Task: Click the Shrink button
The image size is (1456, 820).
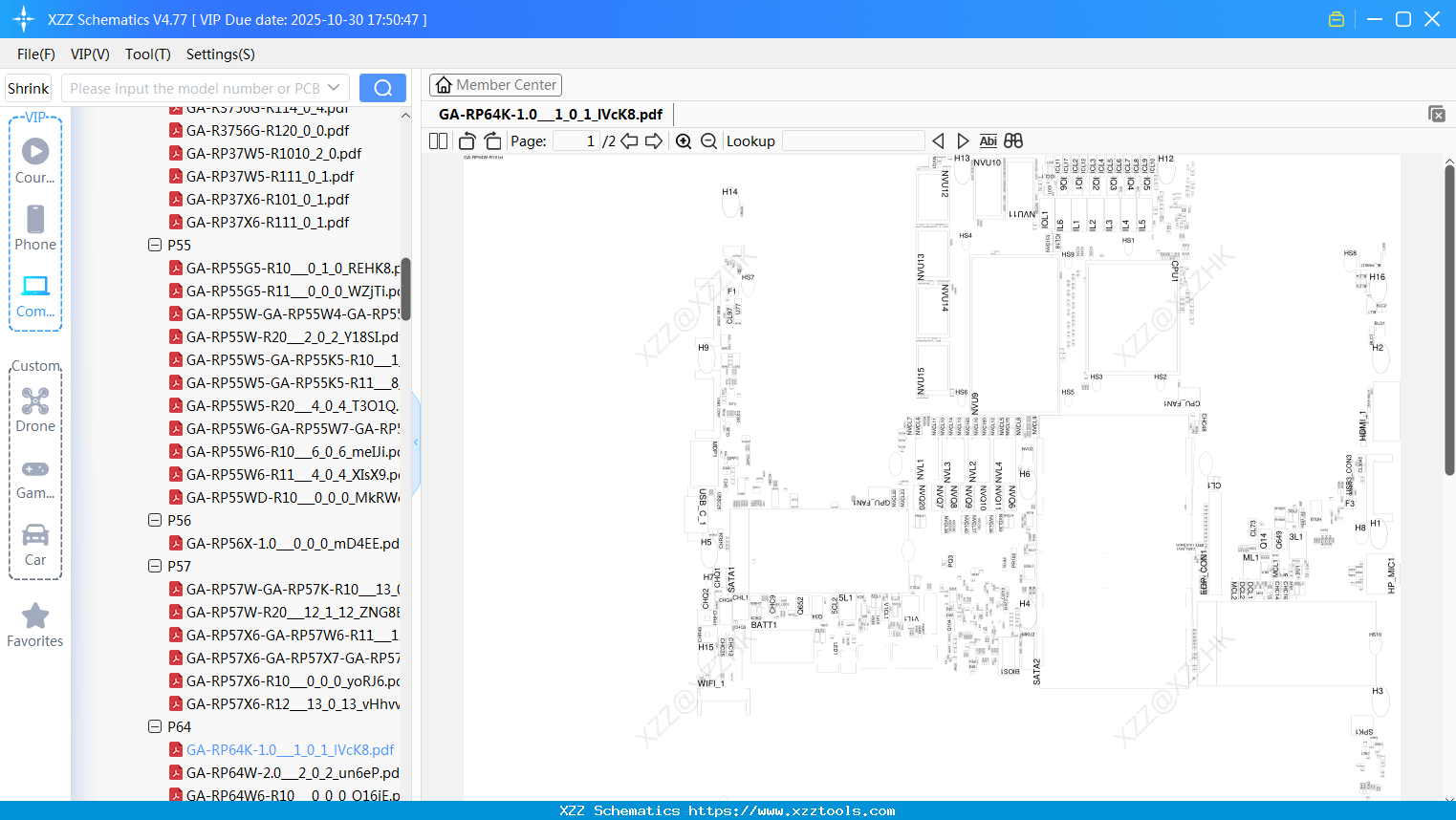Action: [29, 88]
